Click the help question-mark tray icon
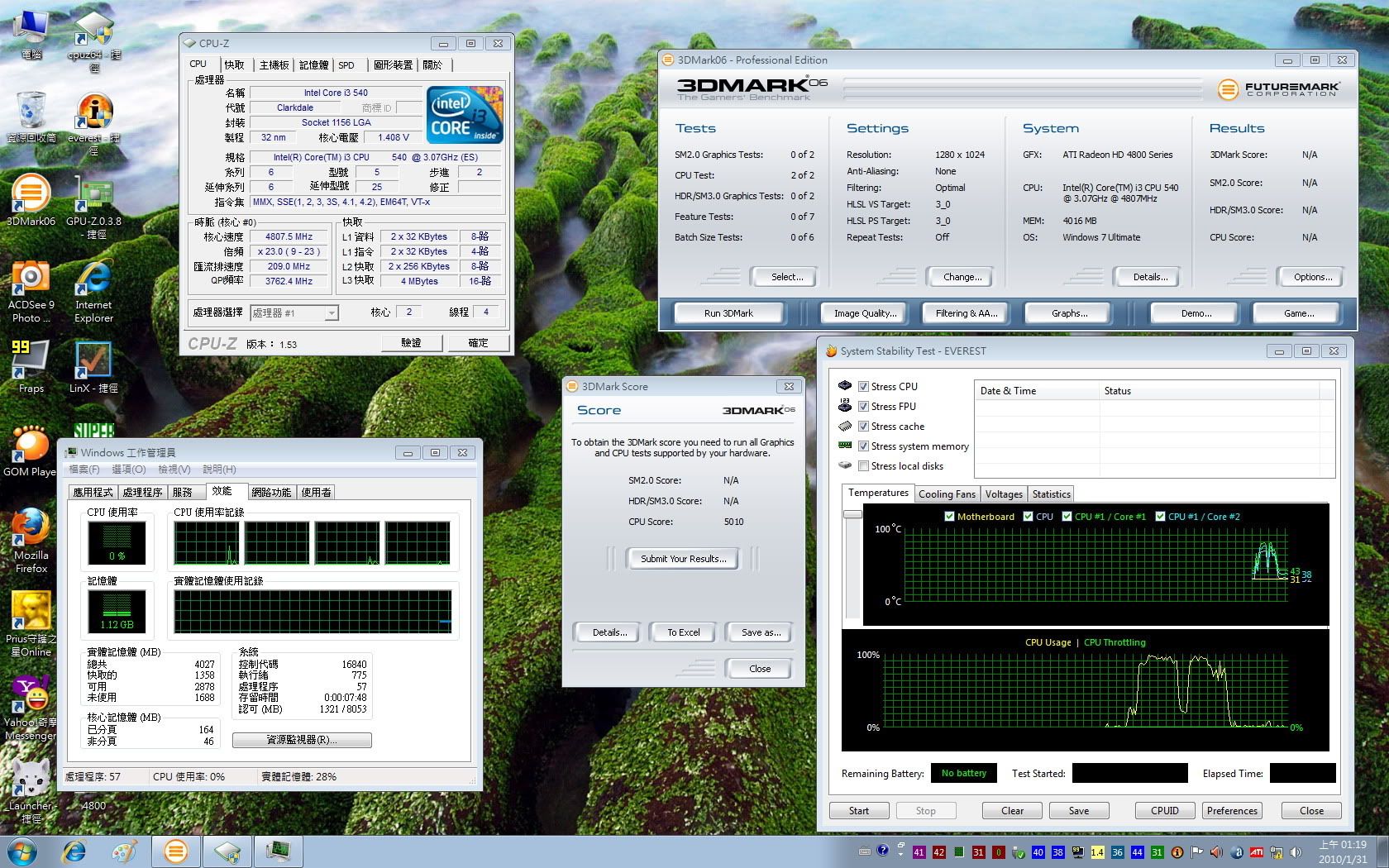Image resolution: width=1389 pixels, height=868 pixels. pos(883,851)
